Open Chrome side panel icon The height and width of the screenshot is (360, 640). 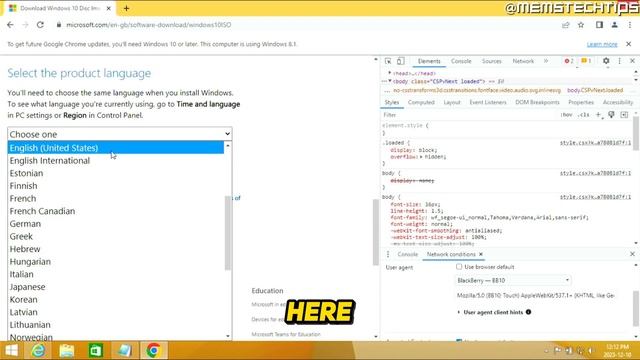pyautogui.click(x=599, y=25)
